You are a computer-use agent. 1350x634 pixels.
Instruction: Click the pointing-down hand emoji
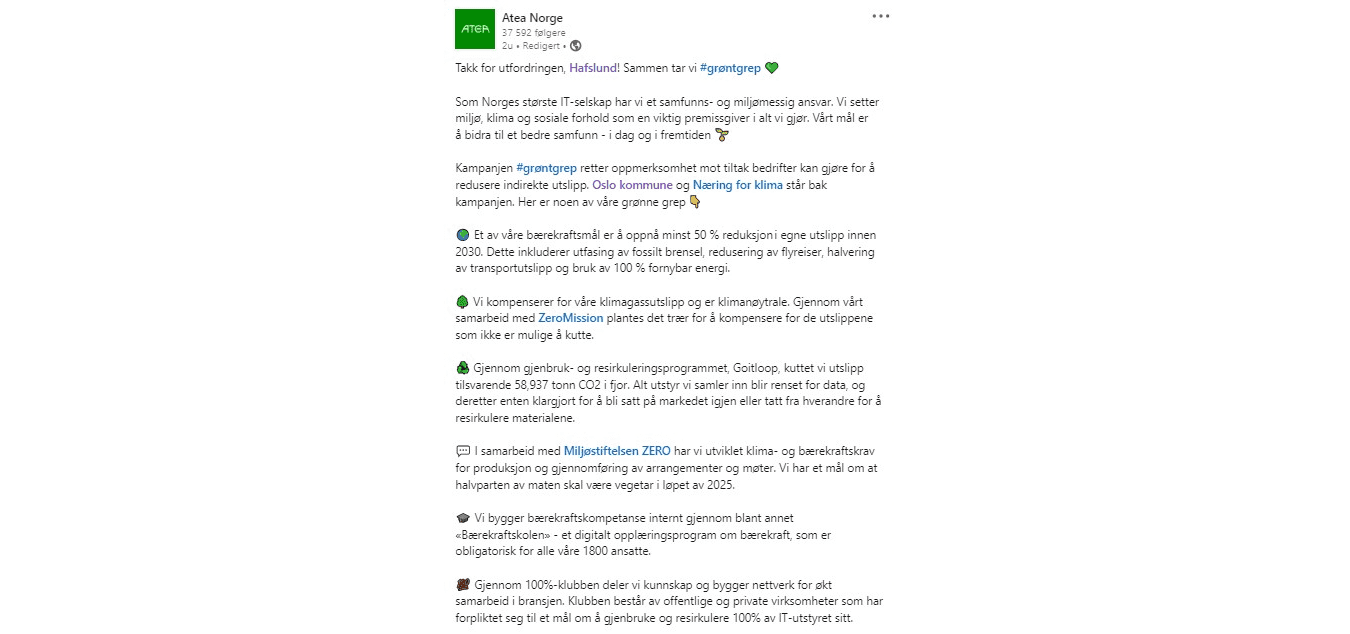(x=695, y=202)
